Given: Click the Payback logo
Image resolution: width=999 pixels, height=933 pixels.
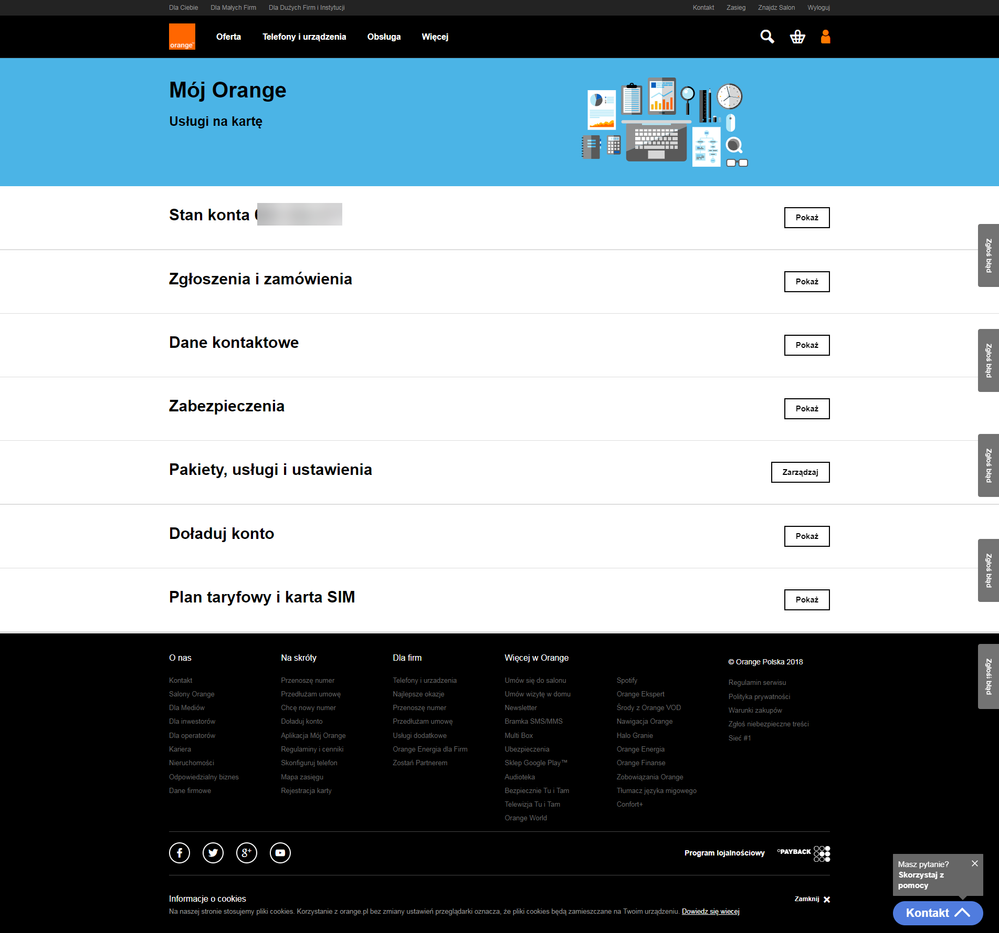Looking at the screenshot, I should pyautogui.click(x=803, y=853).
